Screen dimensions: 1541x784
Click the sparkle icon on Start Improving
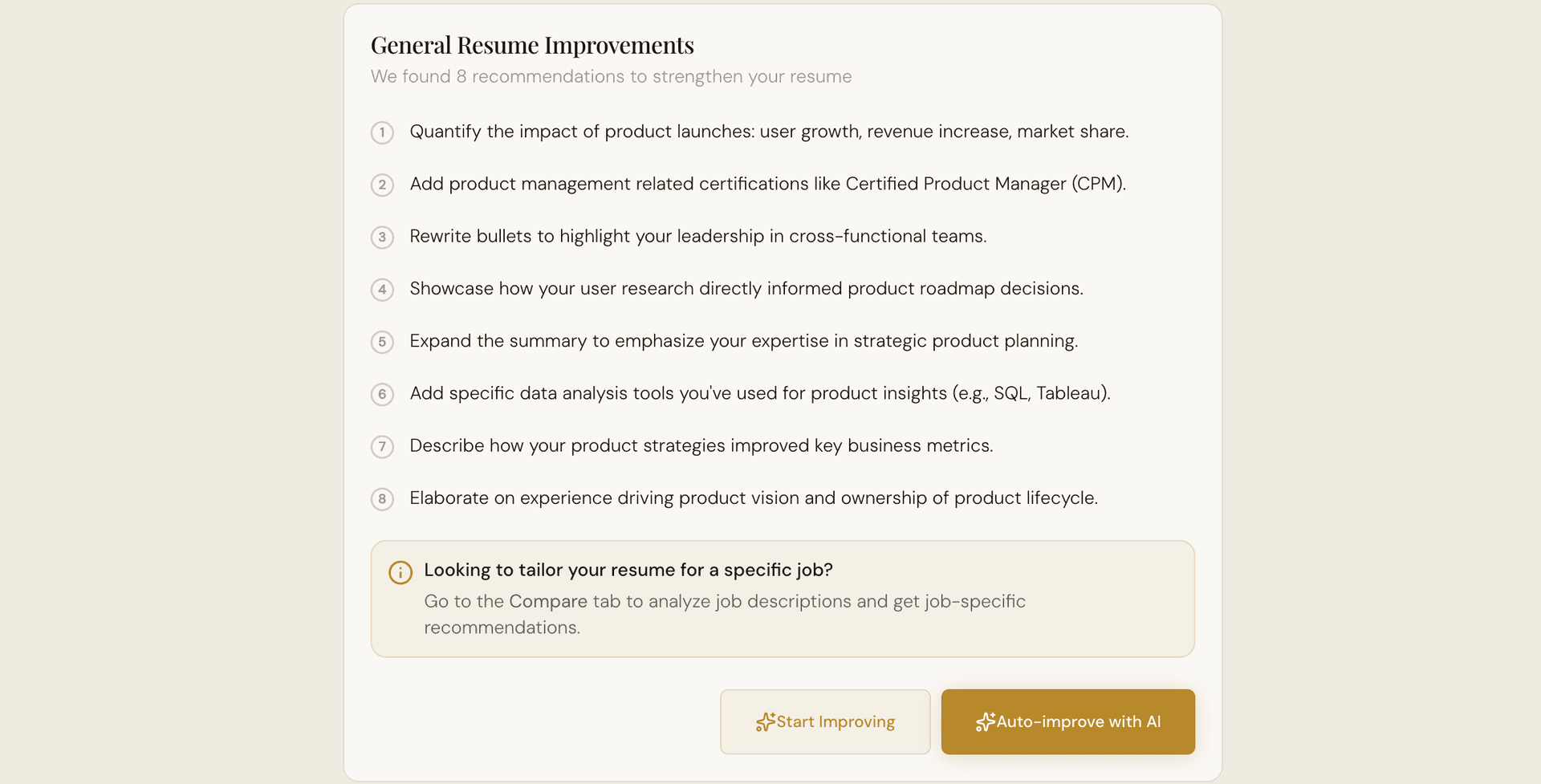765,722
